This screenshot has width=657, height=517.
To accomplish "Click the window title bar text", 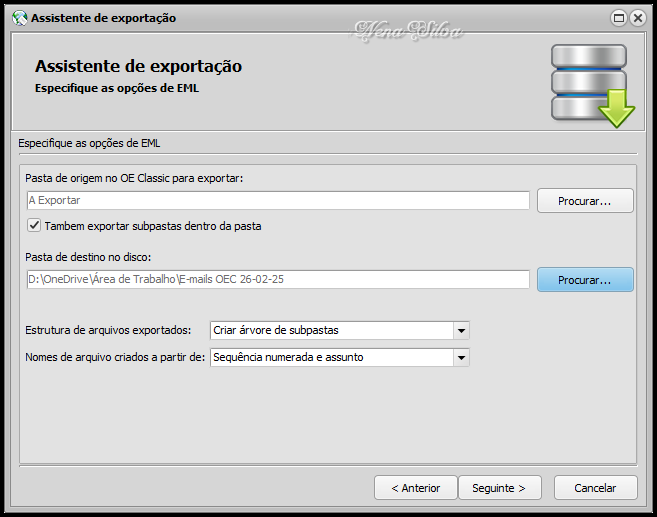I will (104, 18).
